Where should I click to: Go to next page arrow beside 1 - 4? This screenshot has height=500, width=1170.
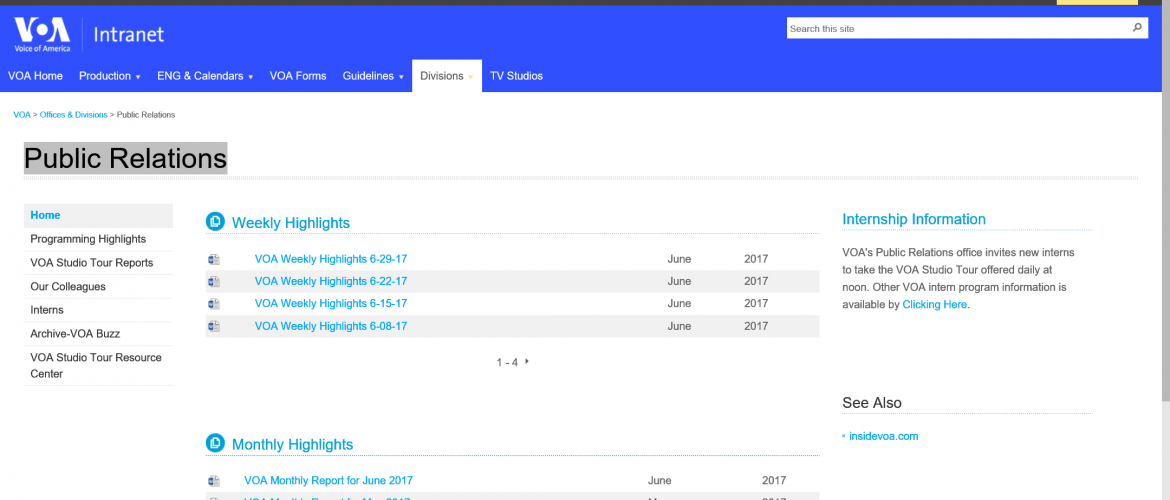[527, 361]
